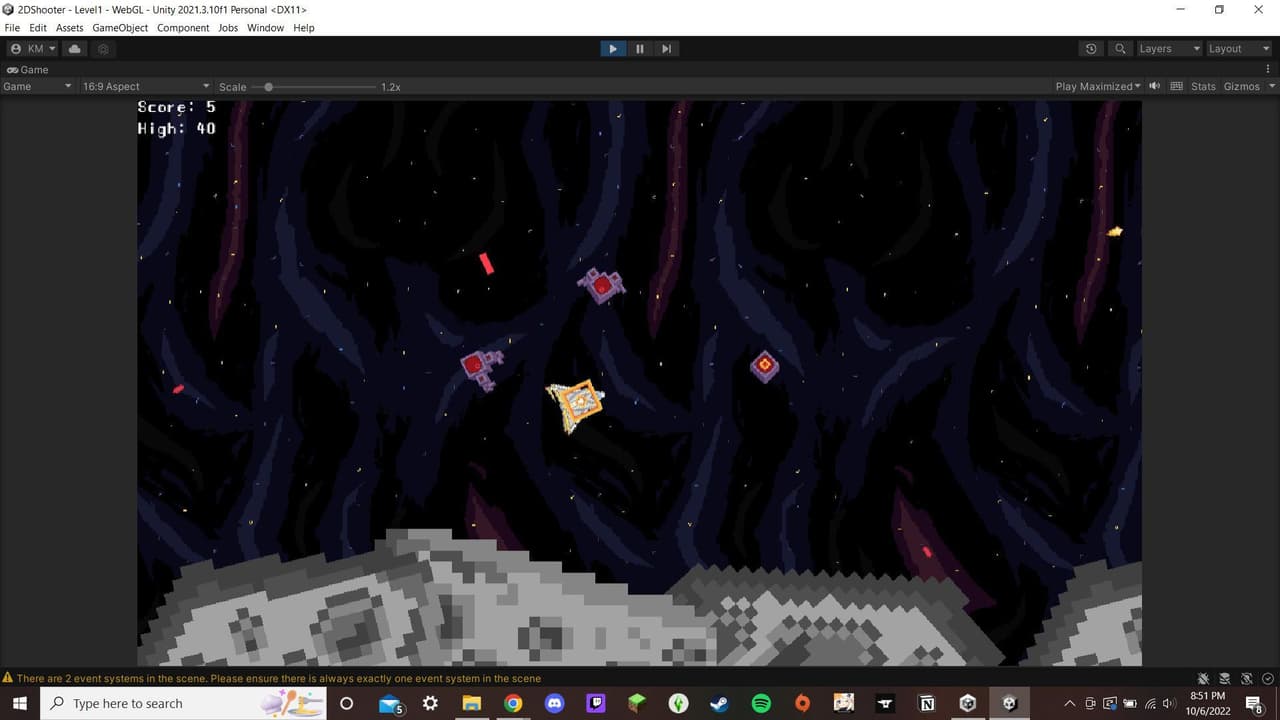Click the round red-core enemy
Screen dimensions: 1280x720
pyautogui.click(x=765, y=366)
